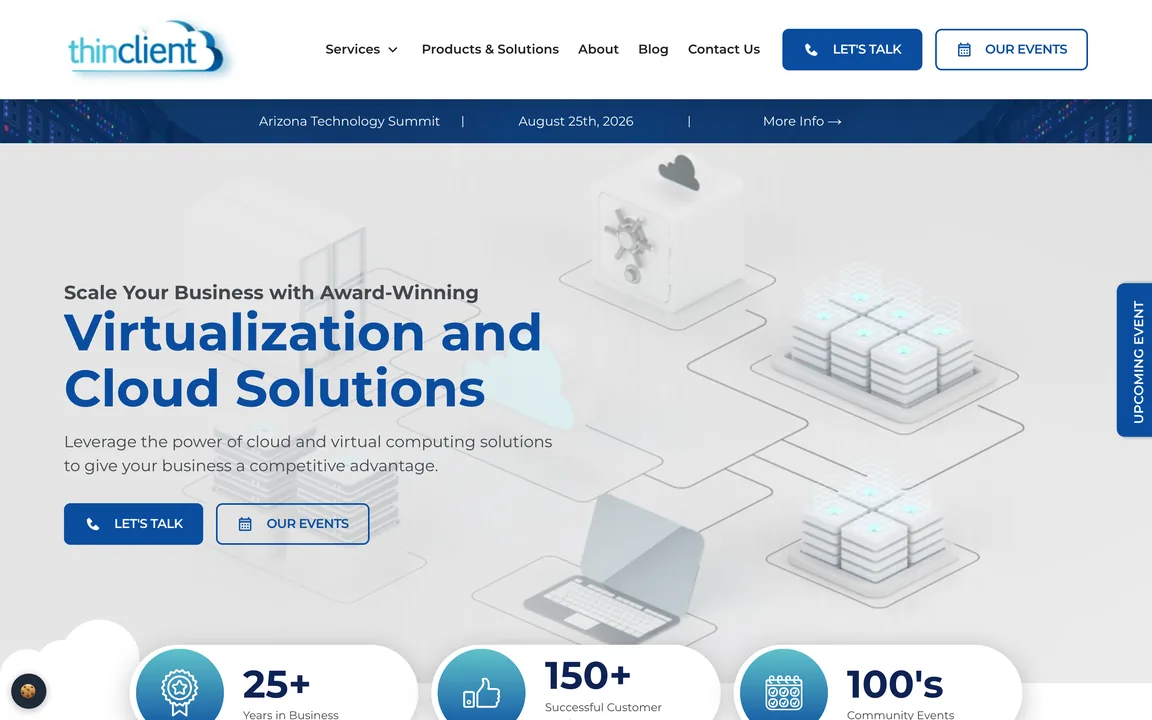Click the 150+ statistic number
Viewport: 1152px width, 720px height.
point(588,676)
